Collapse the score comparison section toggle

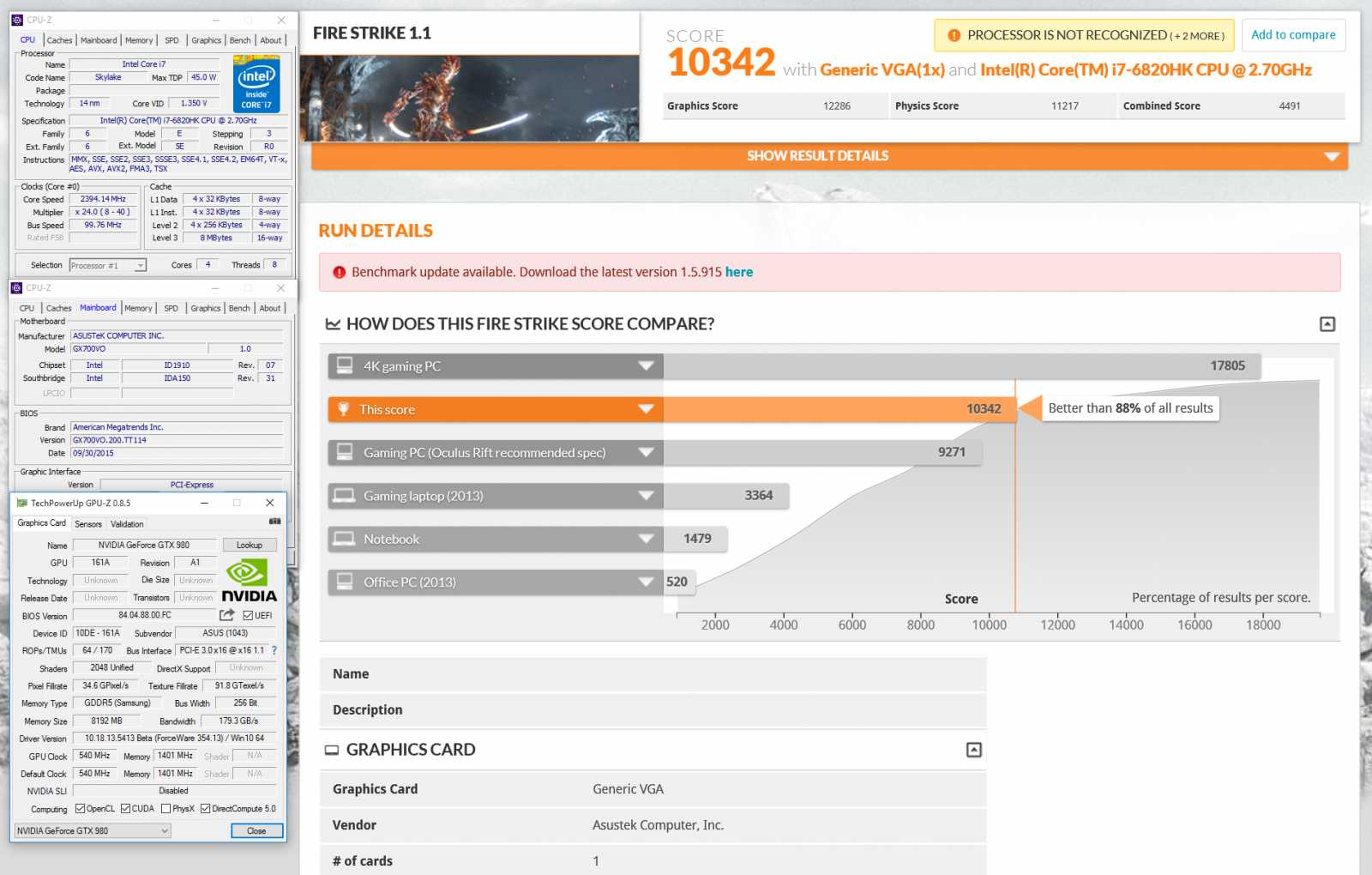point(1327,324)
